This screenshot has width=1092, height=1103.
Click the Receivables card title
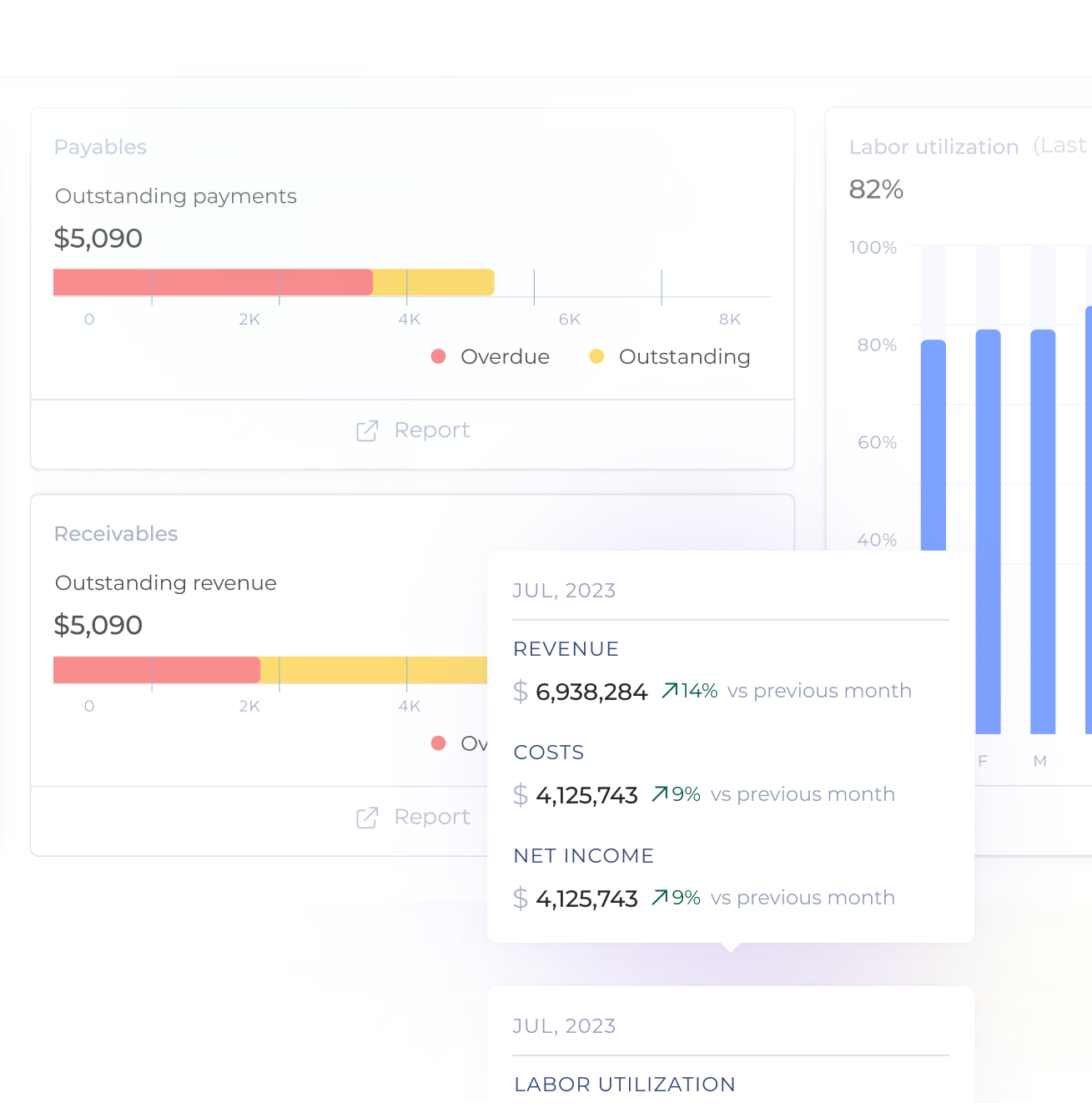pos(116,534)
